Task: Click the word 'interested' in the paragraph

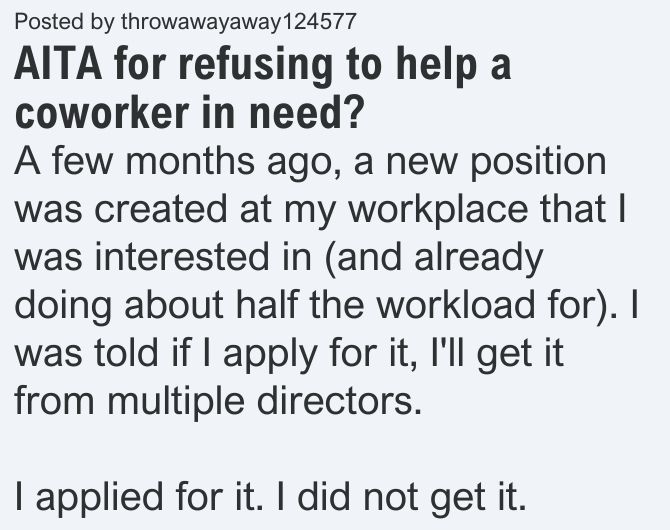Action: (x=181, y=258)
